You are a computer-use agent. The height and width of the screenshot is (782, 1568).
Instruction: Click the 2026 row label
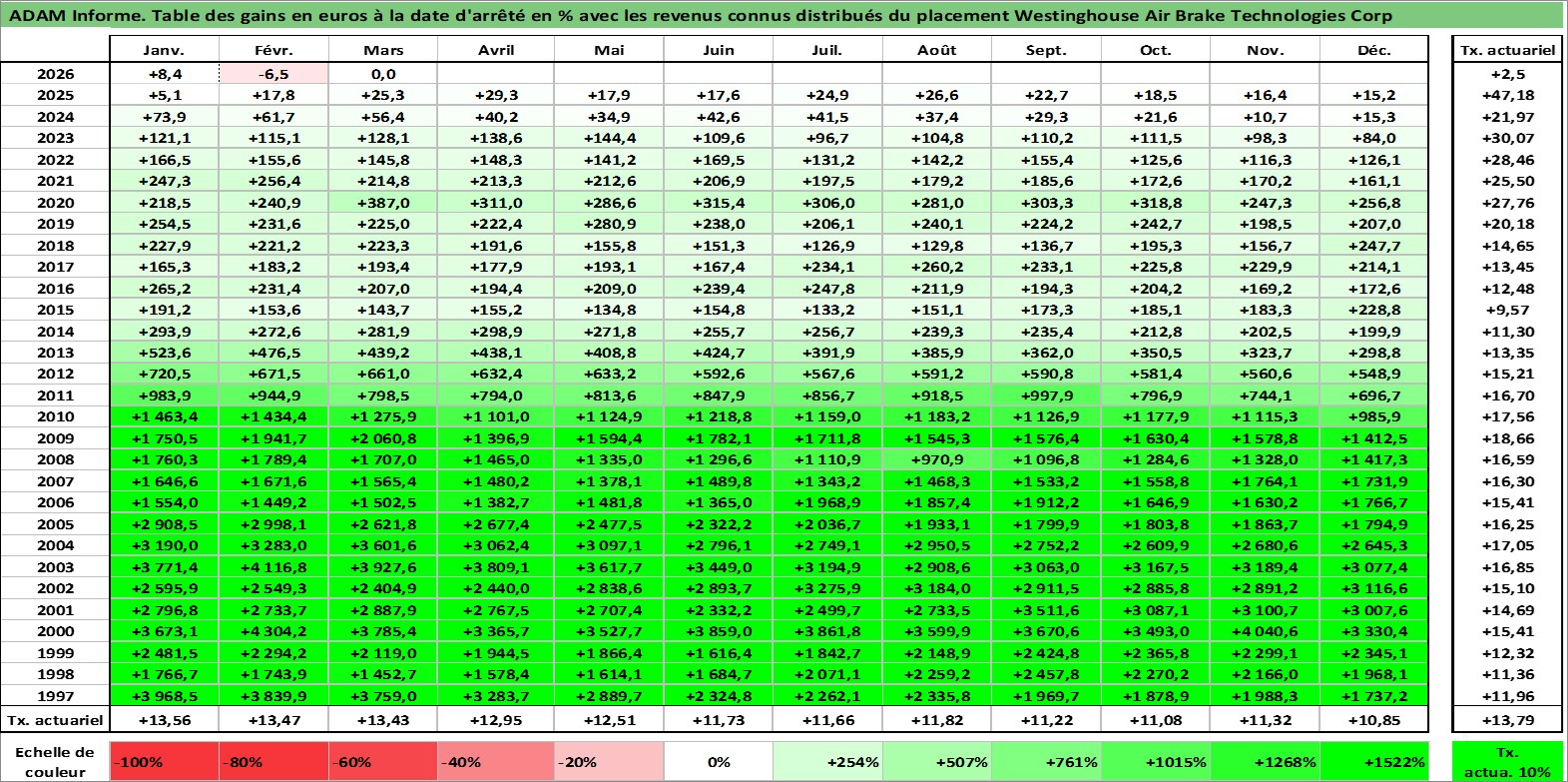coord(55,74)
